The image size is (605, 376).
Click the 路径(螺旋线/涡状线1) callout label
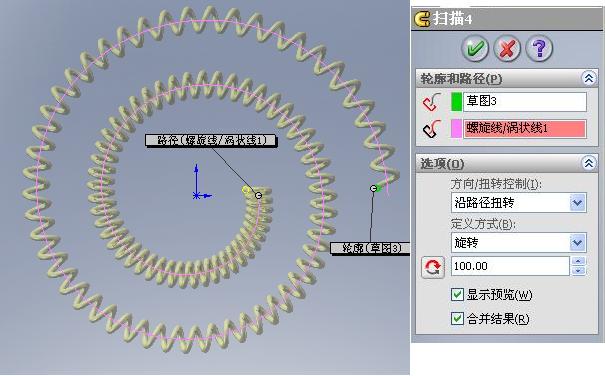pos(211,140)
